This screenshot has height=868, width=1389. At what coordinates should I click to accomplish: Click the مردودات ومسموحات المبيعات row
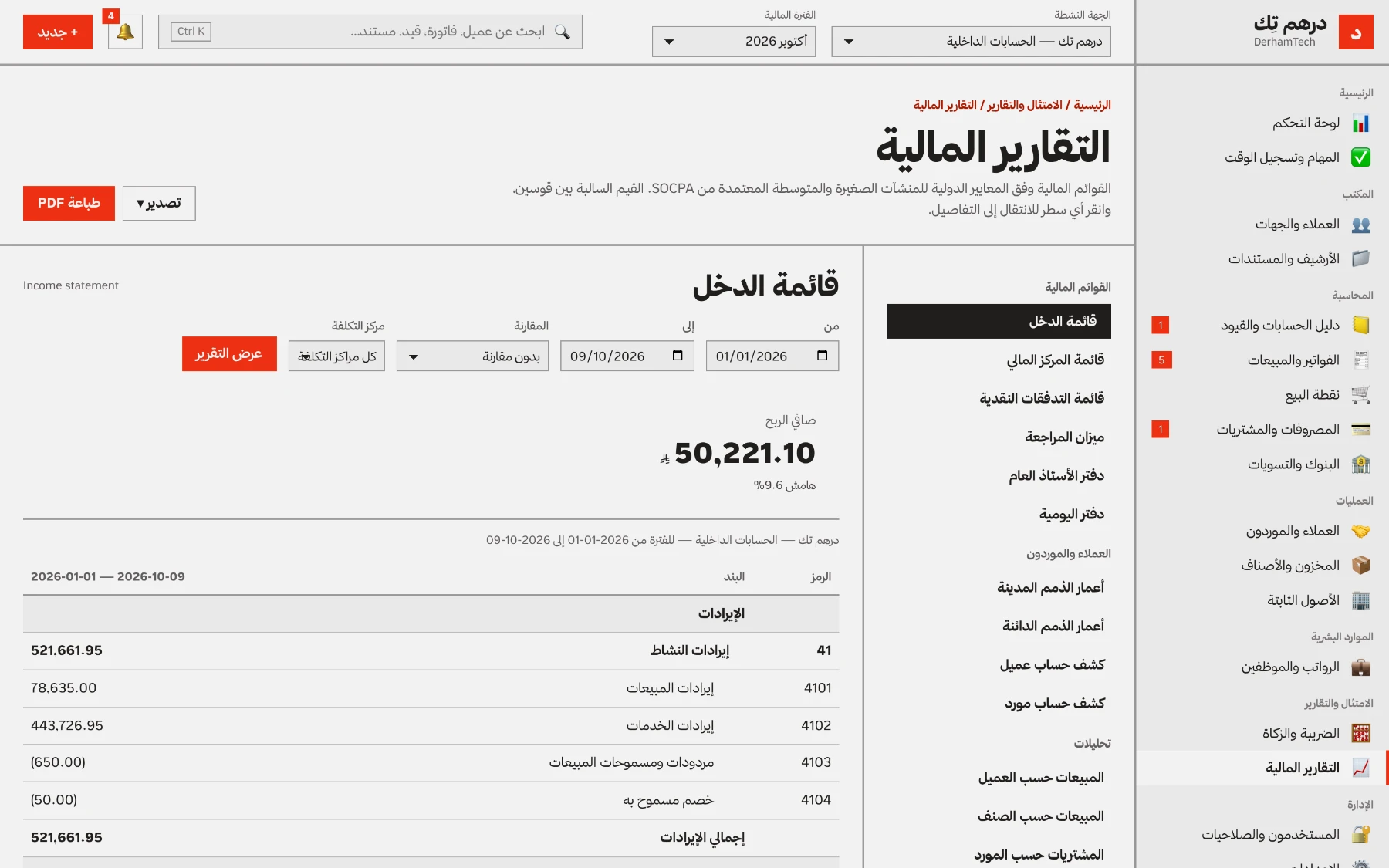[431, 763]
